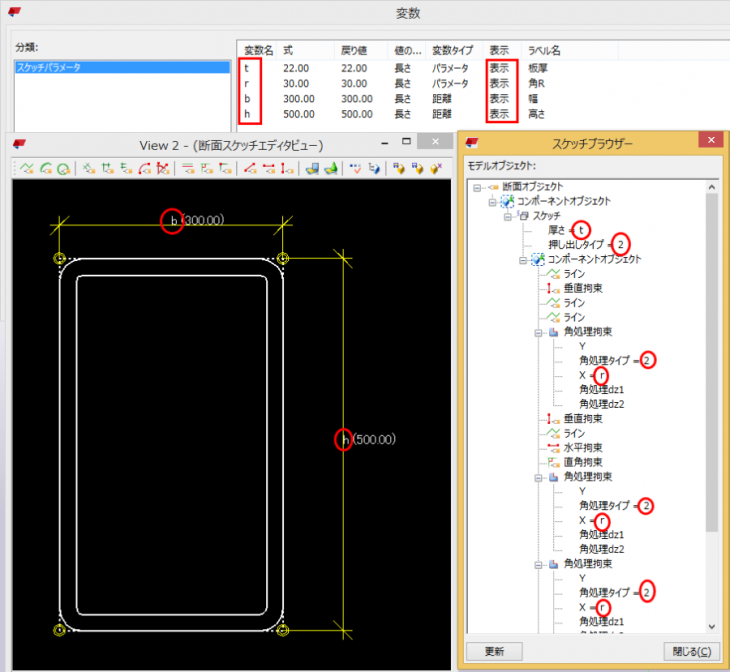Viewport: 730px width, 672px height.
Task: Click the 垂直拘束 icon in sketch tree
Action: [553, 288]
